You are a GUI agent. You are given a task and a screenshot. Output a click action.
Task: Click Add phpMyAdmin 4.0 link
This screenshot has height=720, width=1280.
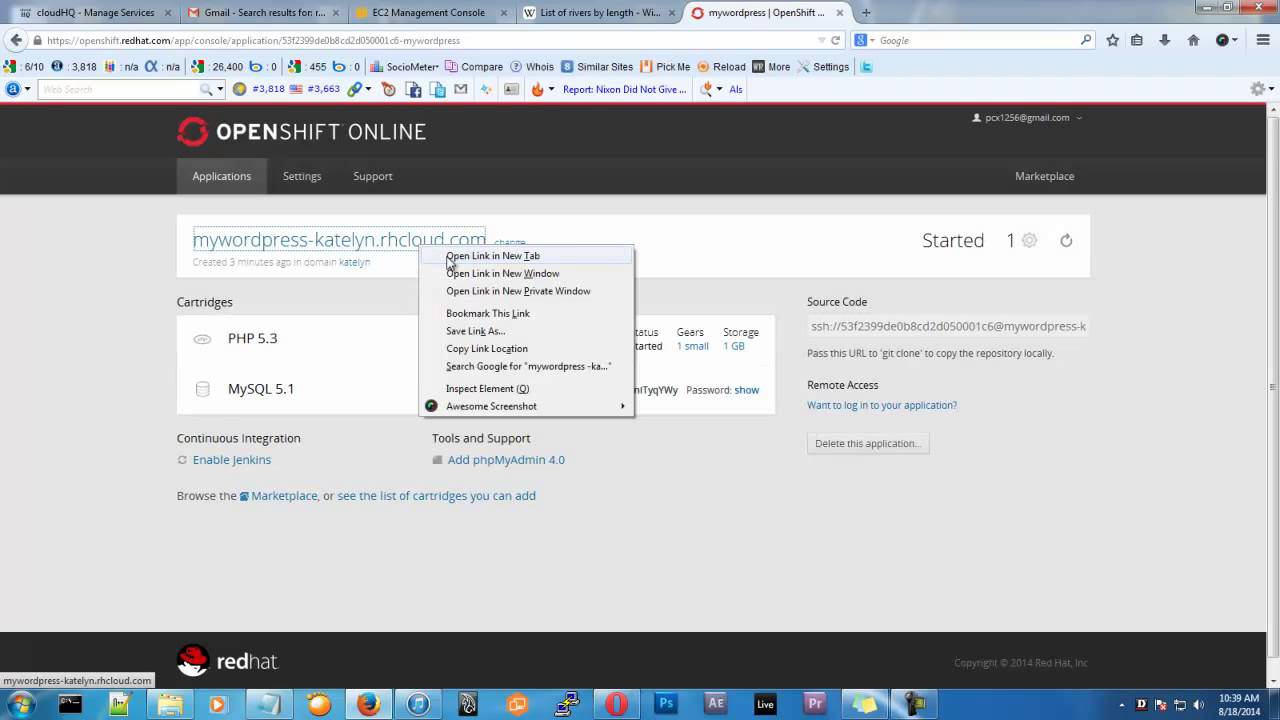(506, 460)
